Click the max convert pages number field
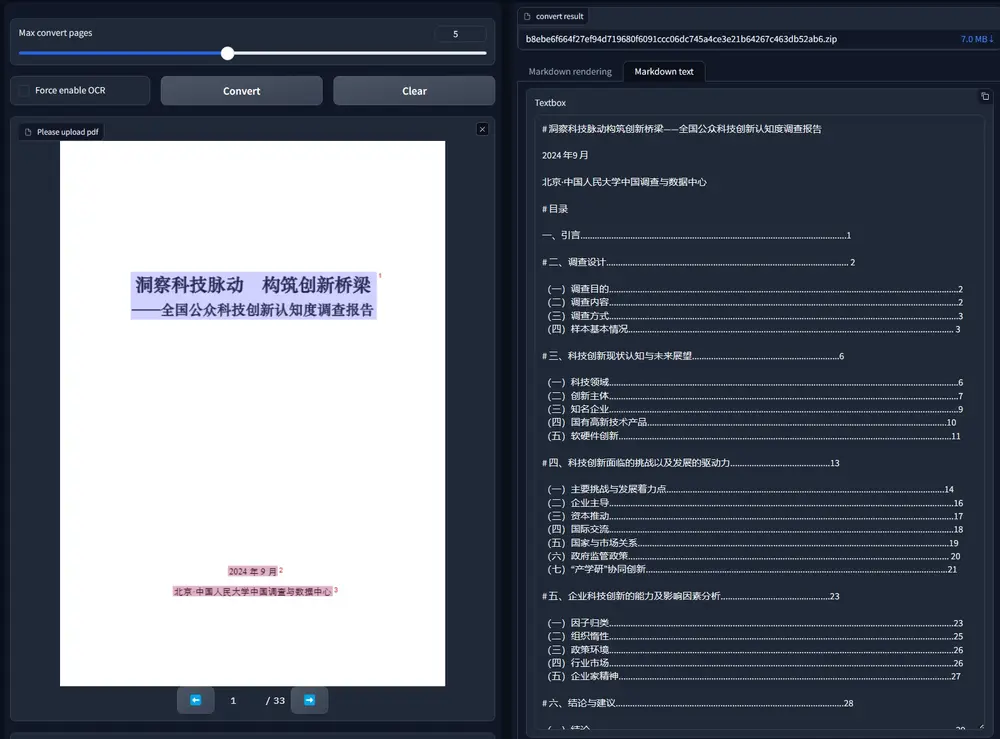 click(x=460, y=34)
